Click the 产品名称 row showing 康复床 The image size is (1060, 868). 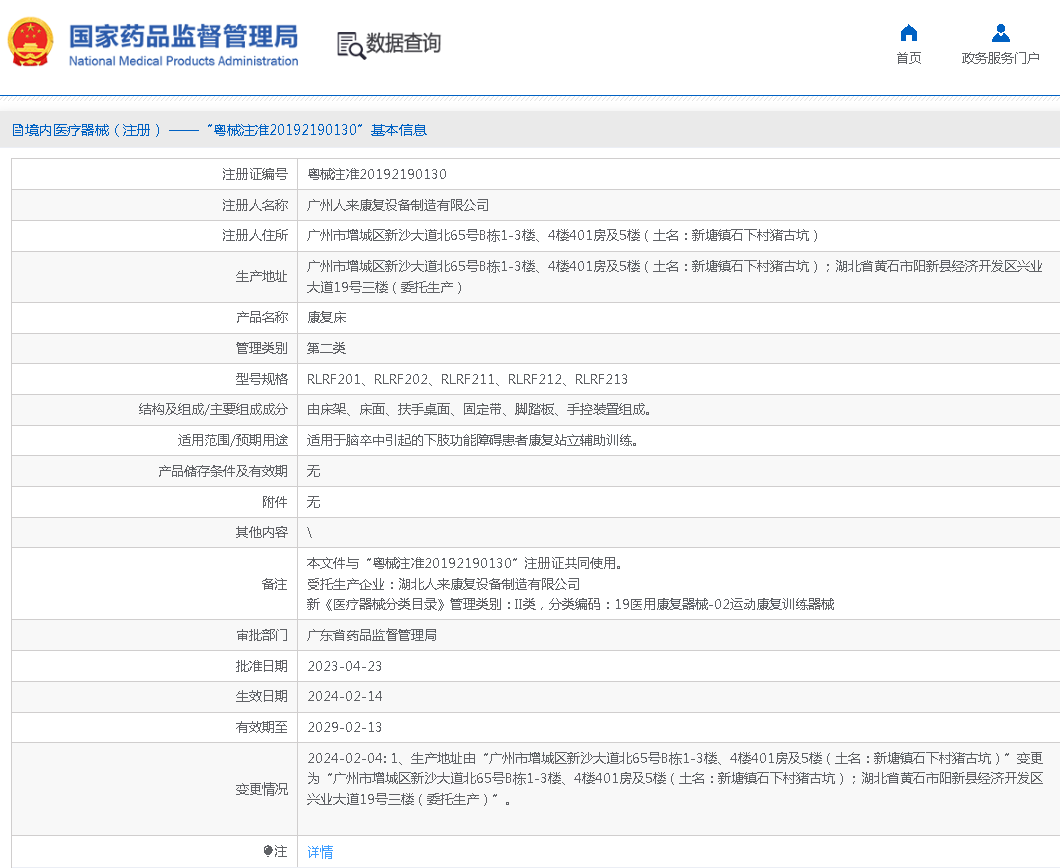(x=327, y=316)
